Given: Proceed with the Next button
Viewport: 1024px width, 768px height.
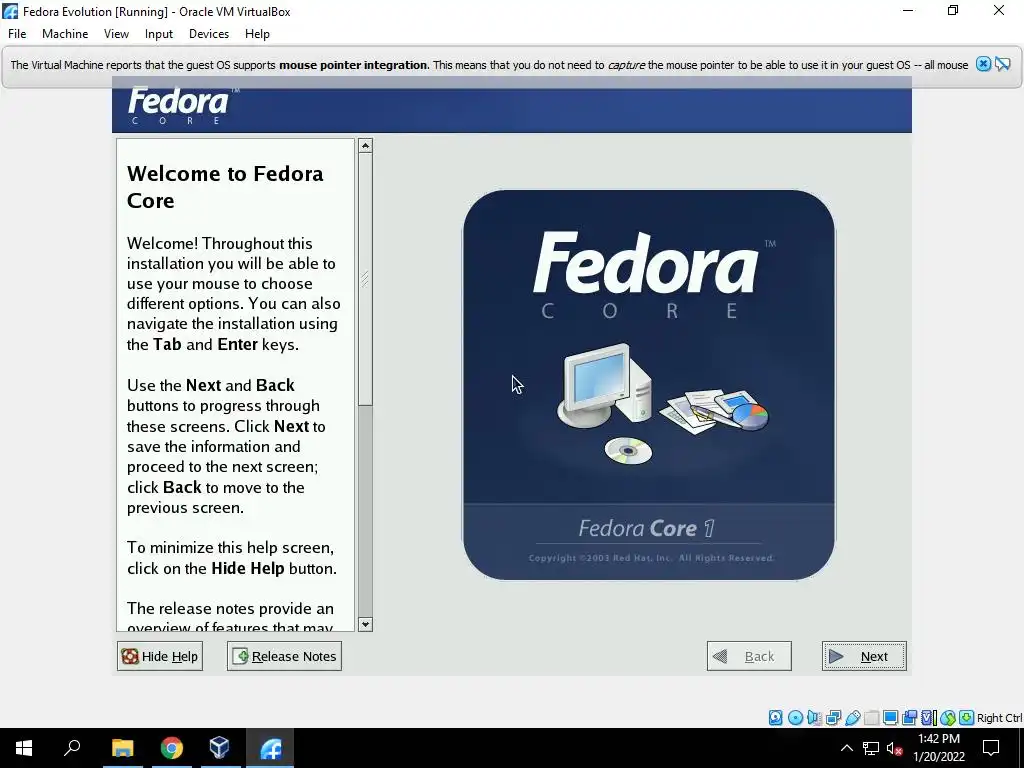Looking at the screenshot, I should [864, 656].
